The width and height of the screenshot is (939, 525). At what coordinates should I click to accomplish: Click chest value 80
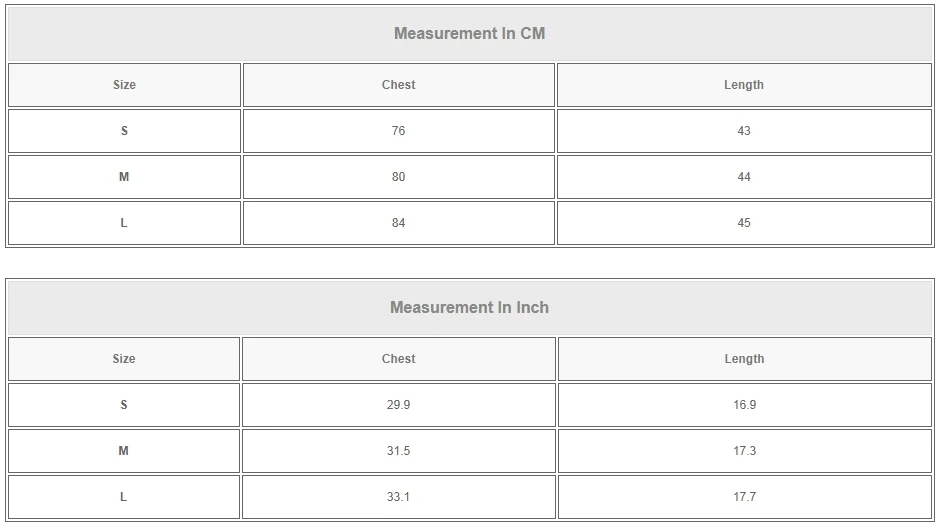[398, 177]
